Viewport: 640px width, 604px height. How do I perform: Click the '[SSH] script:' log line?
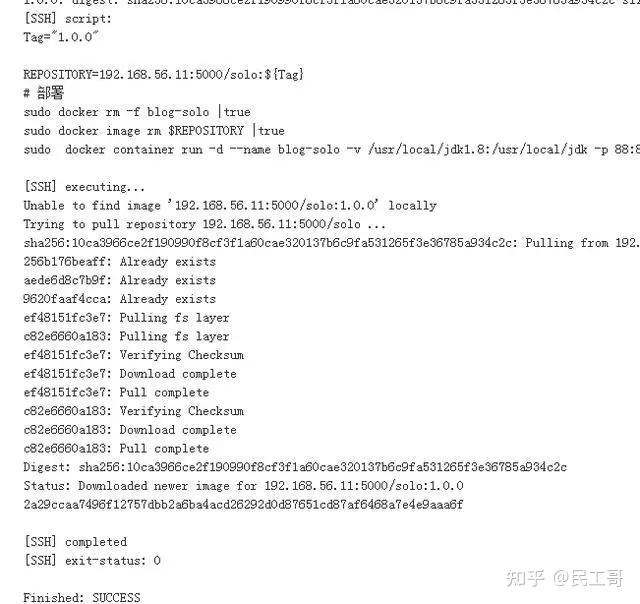click(67, 19)
